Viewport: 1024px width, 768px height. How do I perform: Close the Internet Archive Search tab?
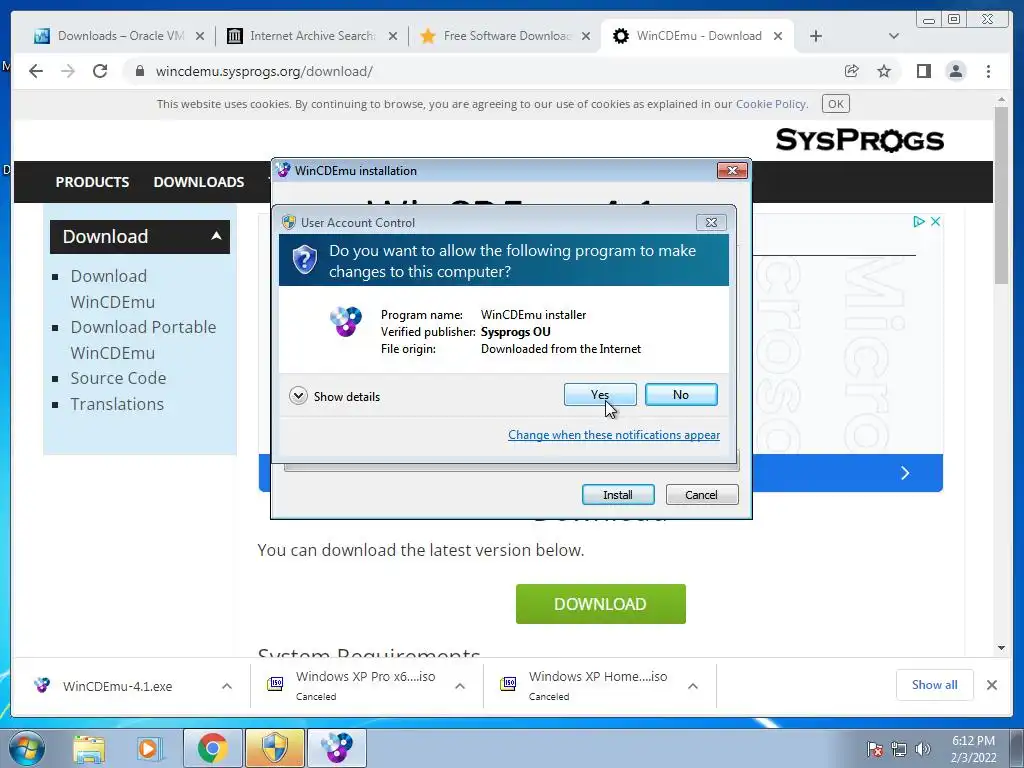tap(392, 36)
